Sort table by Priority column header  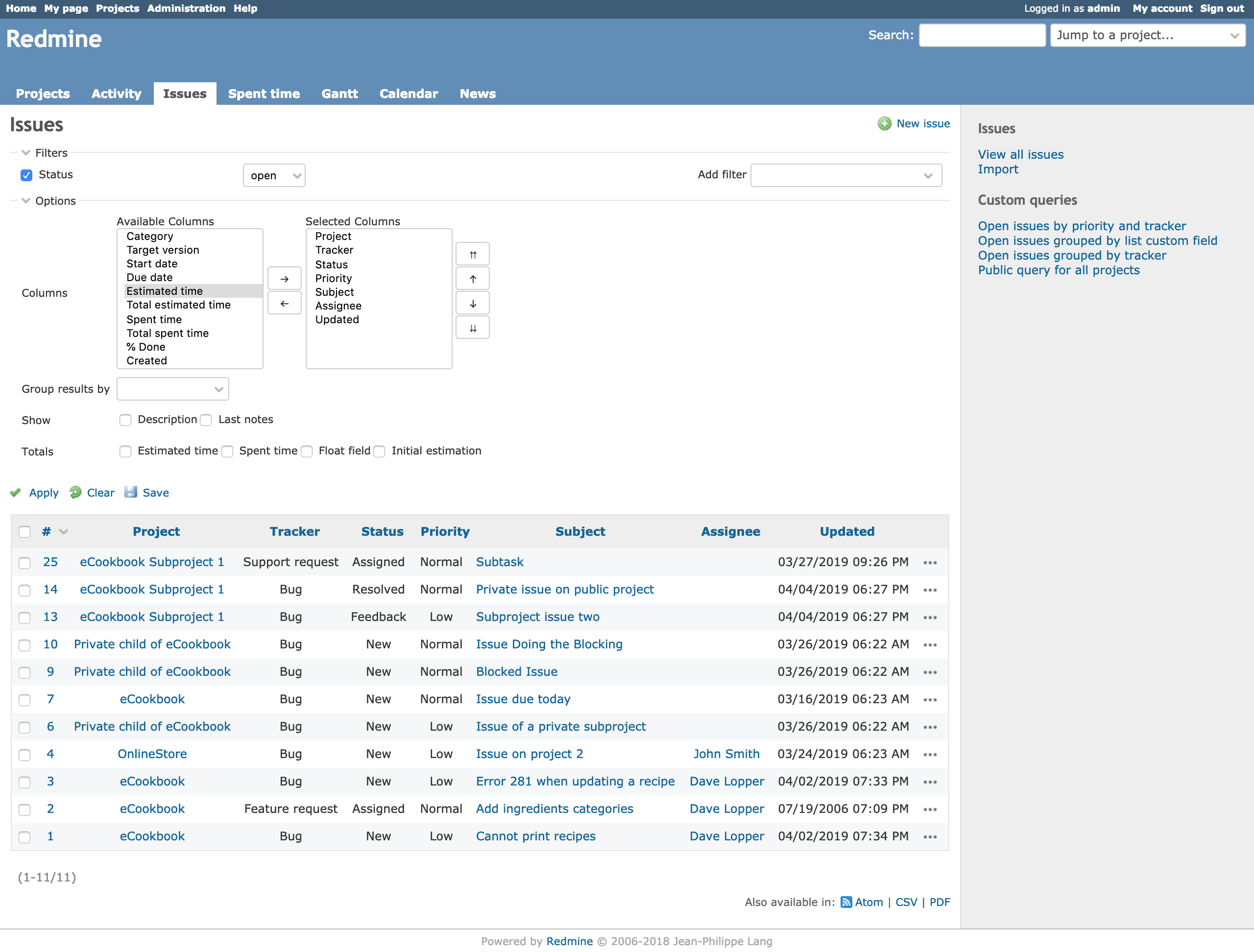click(444, 531)
